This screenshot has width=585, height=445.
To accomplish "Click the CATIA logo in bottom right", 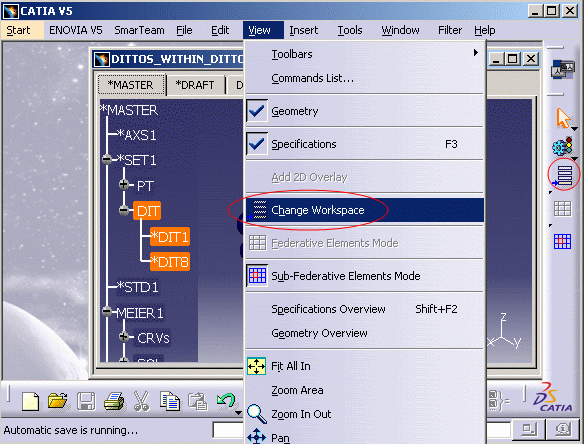I will point(553,398).
